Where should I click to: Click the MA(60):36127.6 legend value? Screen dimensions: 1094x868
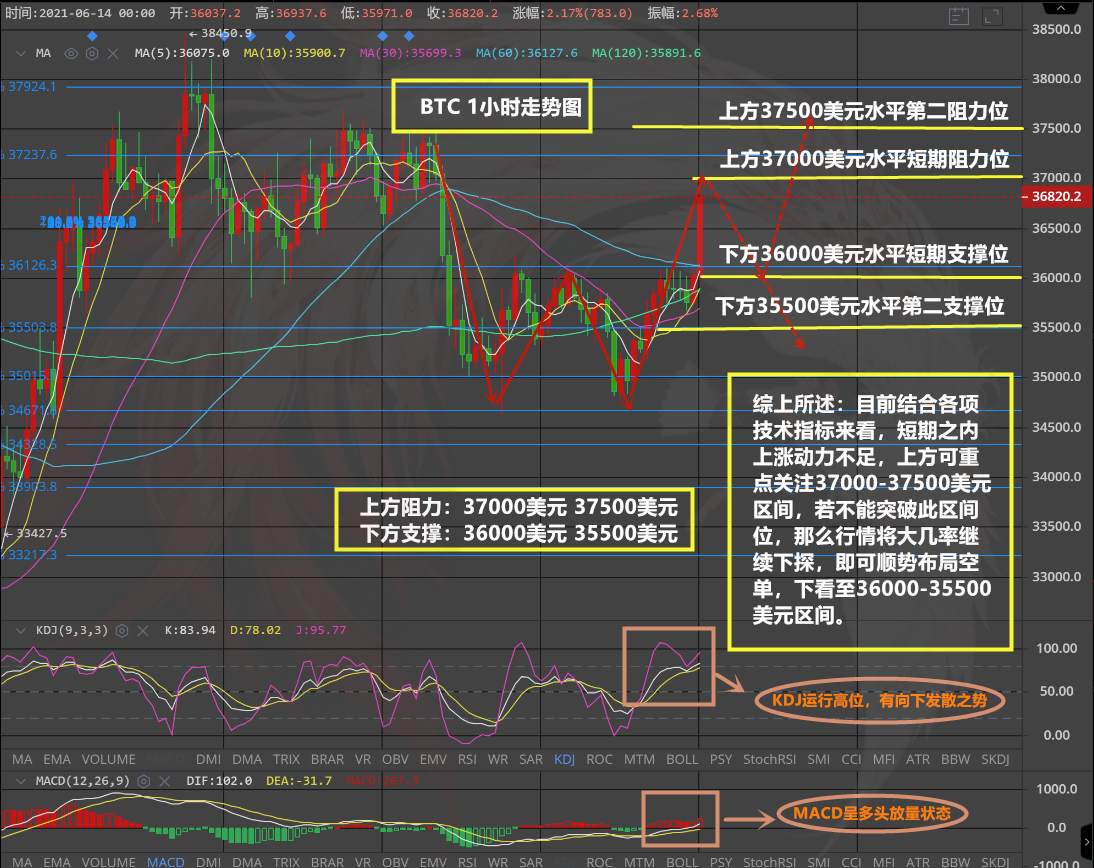point(527,53)
